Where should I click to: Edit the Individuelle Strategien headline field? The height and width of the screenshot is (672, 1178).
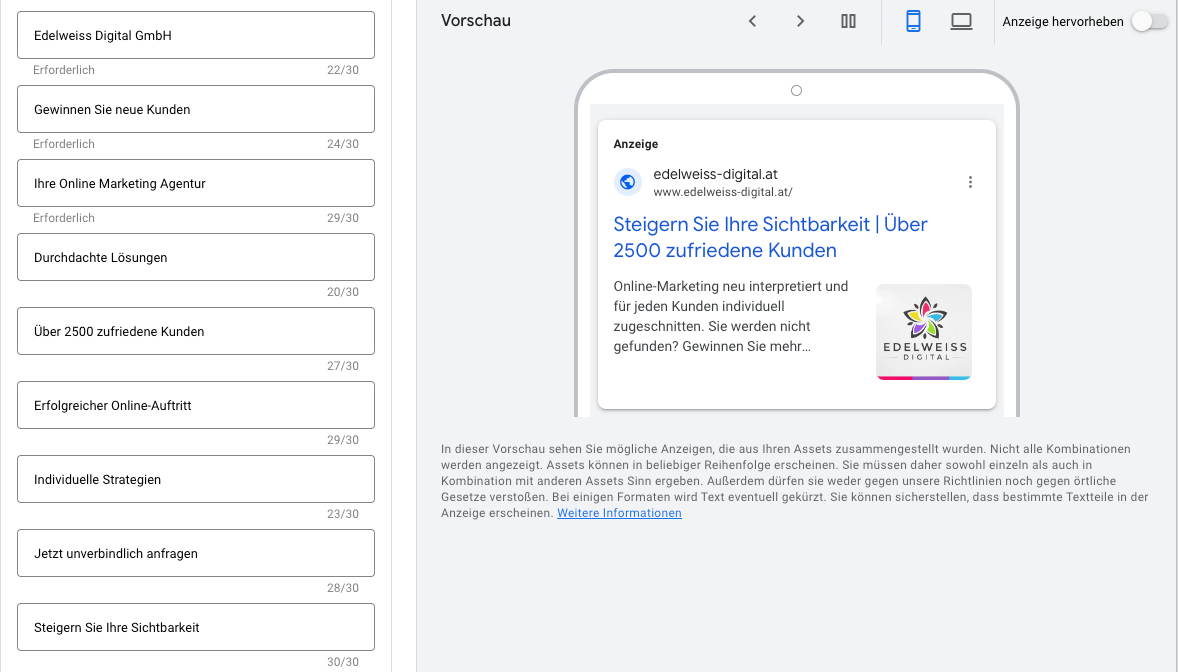coord(196,480)
